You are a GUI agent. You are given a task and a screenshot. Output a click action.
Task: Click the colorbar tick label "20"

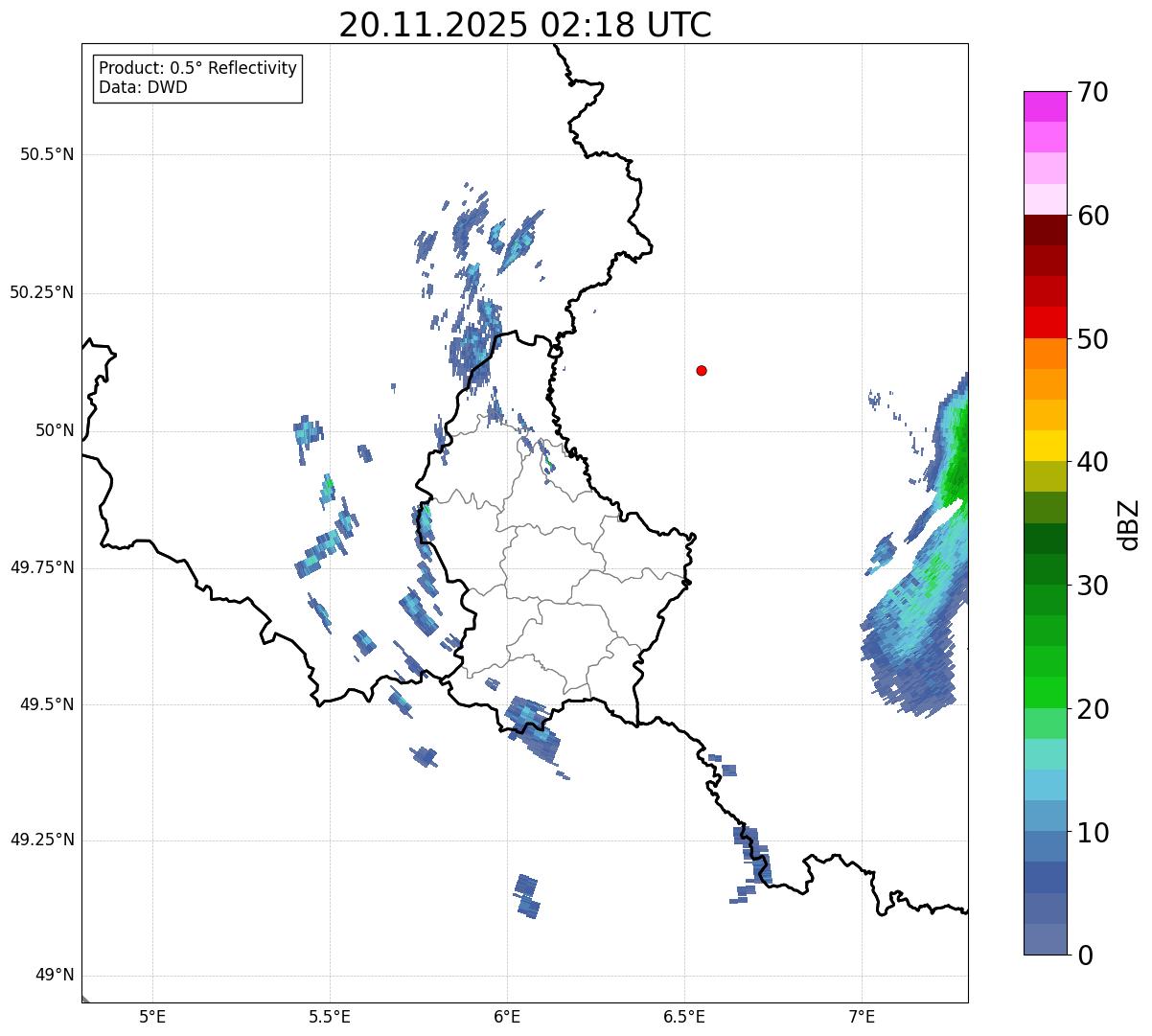(x=1093, y=709)
